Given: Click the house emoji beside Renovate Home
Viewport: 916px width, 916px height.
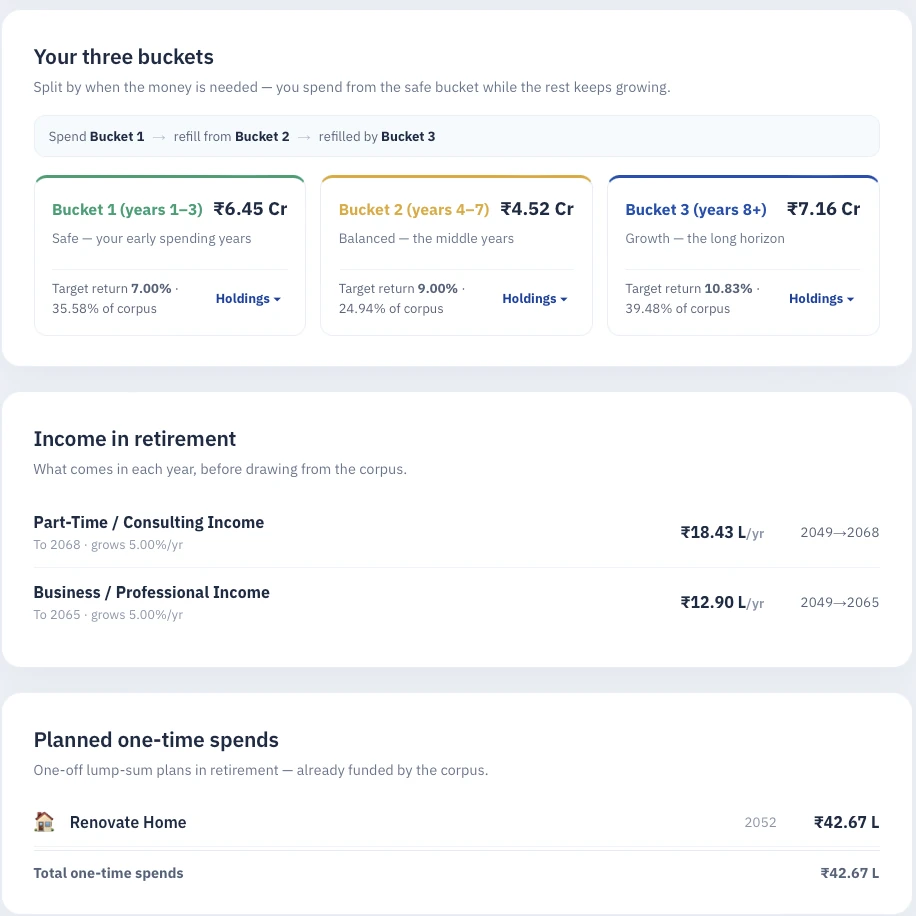Looking at the screenshot, I should click(x=44, y=822).
